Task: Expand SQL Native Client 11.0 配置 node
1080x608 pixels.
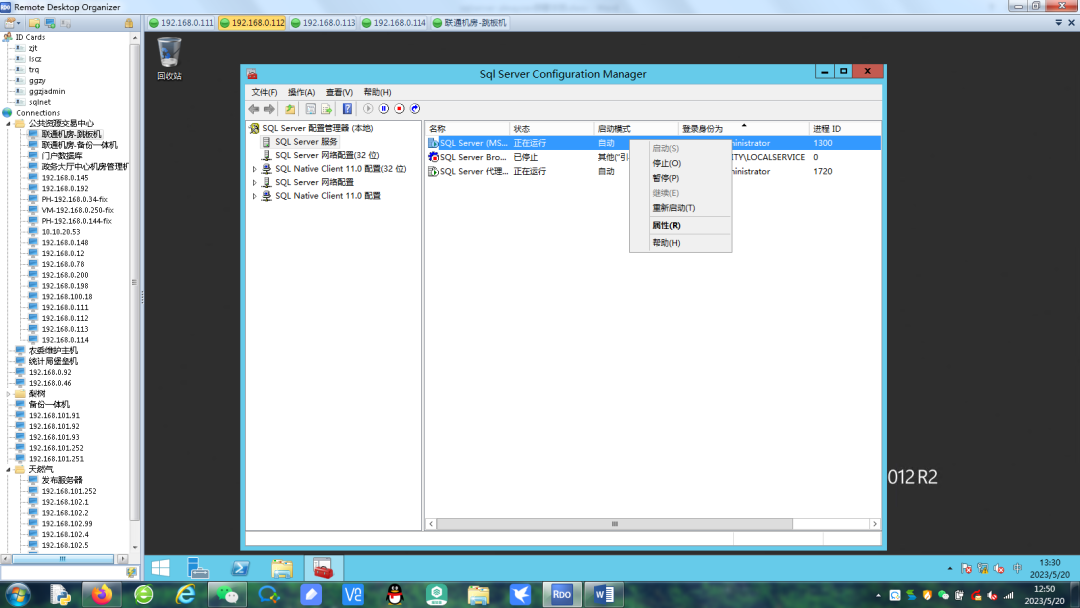Action: coord(255,196)
